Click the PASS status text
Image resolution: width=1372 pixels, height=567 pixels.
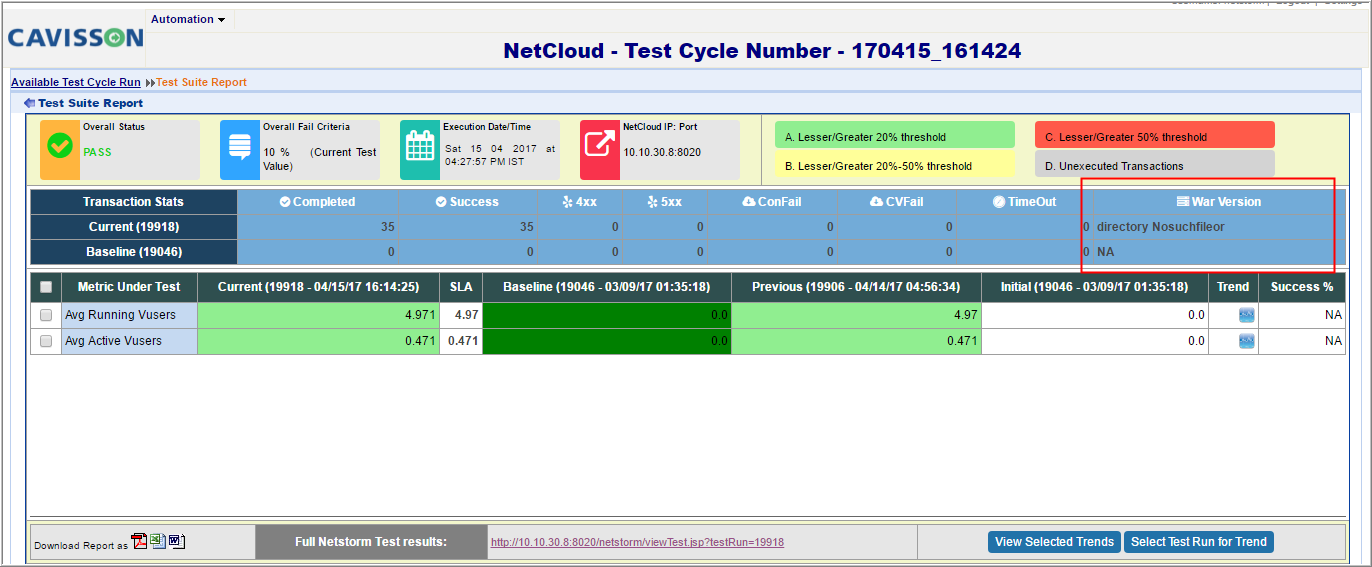click(x=97, y=152)
